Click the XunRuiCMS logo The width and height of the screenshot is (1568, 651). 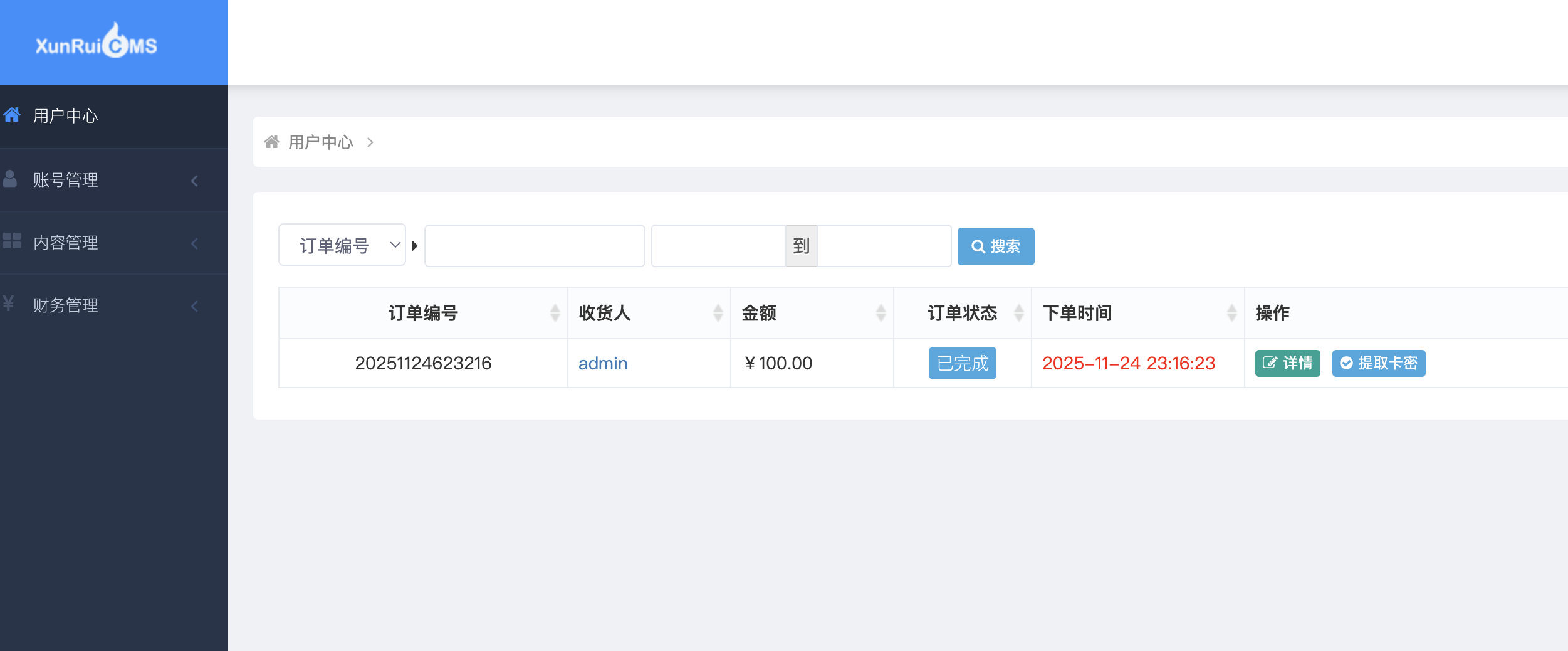(97, 43)
